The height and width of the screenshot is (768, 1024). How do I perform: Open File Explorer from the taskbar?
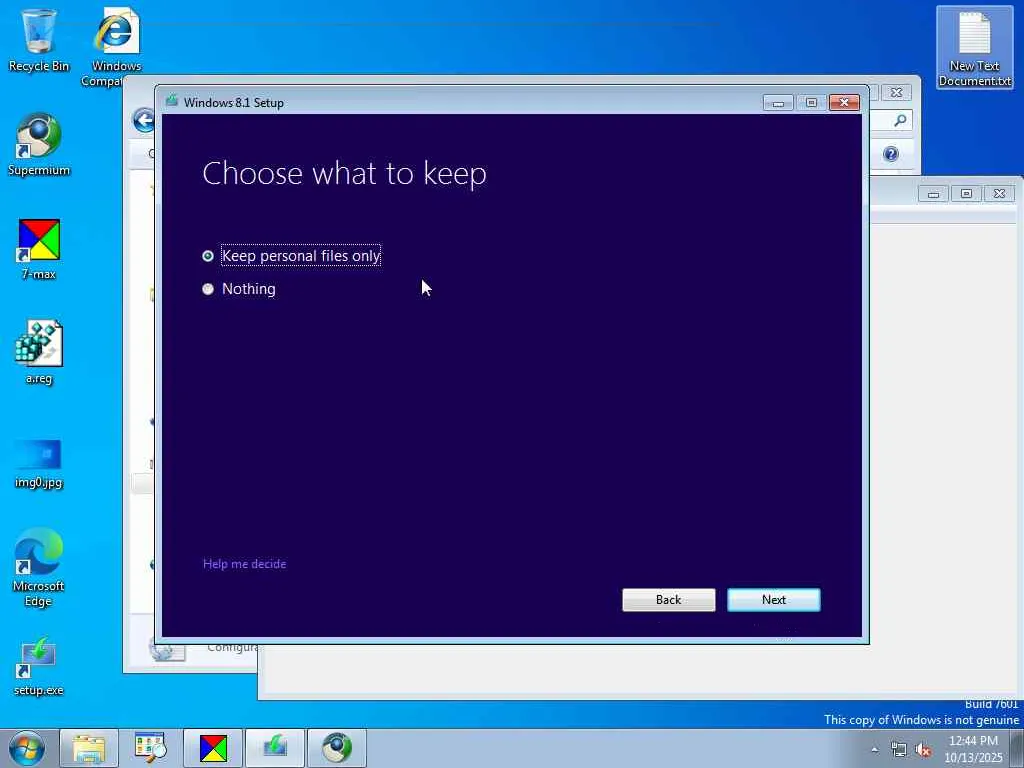(x=89, y=748)
